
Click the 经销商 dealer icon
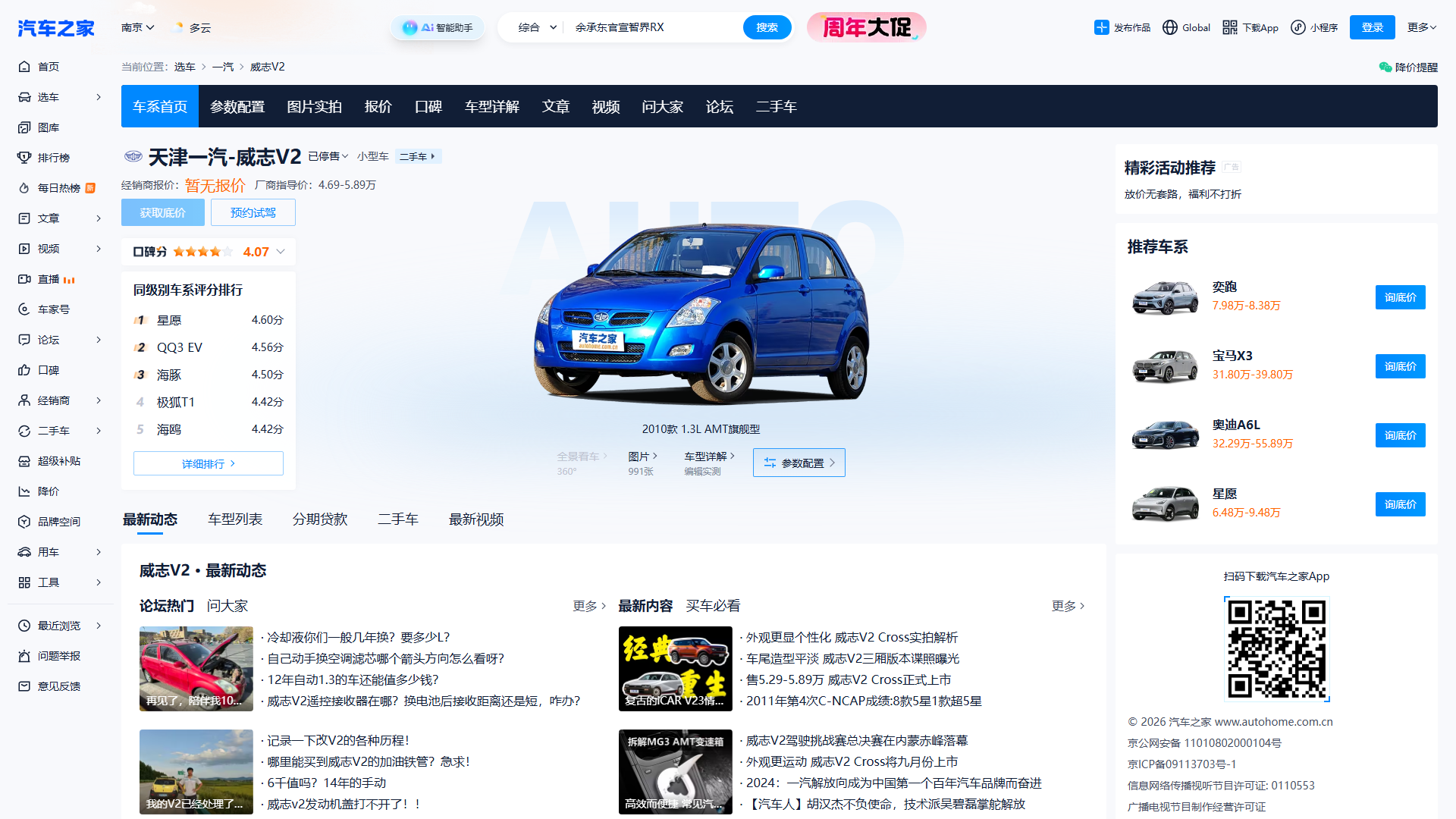tap(24, 400)
